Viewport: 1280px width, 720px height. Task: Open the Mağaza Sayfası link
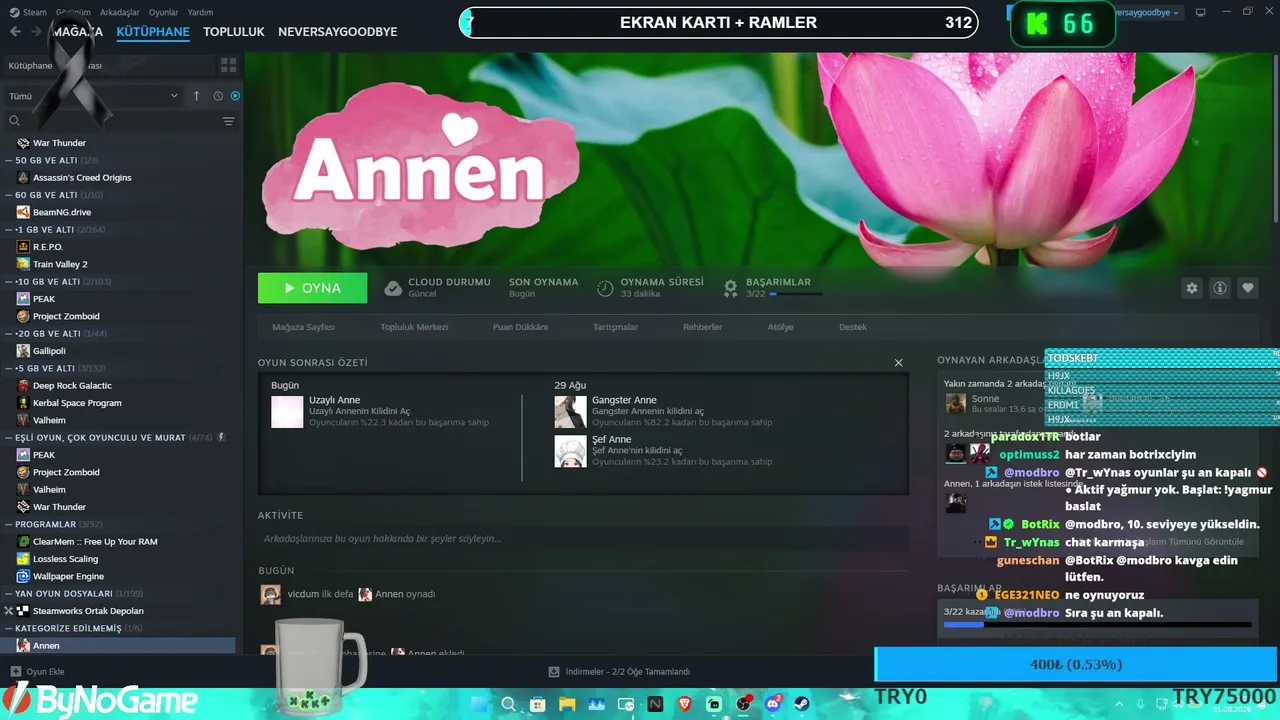coord(303,327)
